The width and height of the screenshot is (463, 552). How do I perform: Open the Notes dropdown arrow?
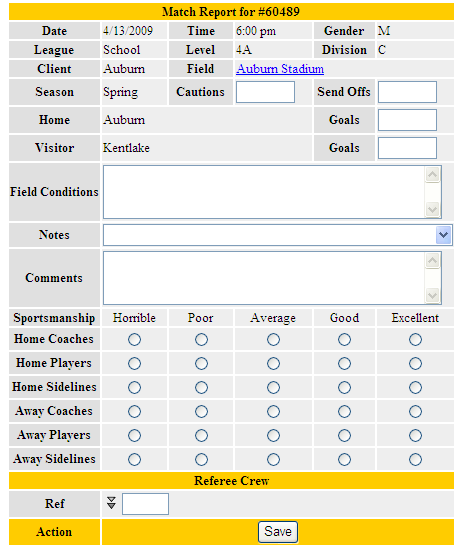(443, 235)
